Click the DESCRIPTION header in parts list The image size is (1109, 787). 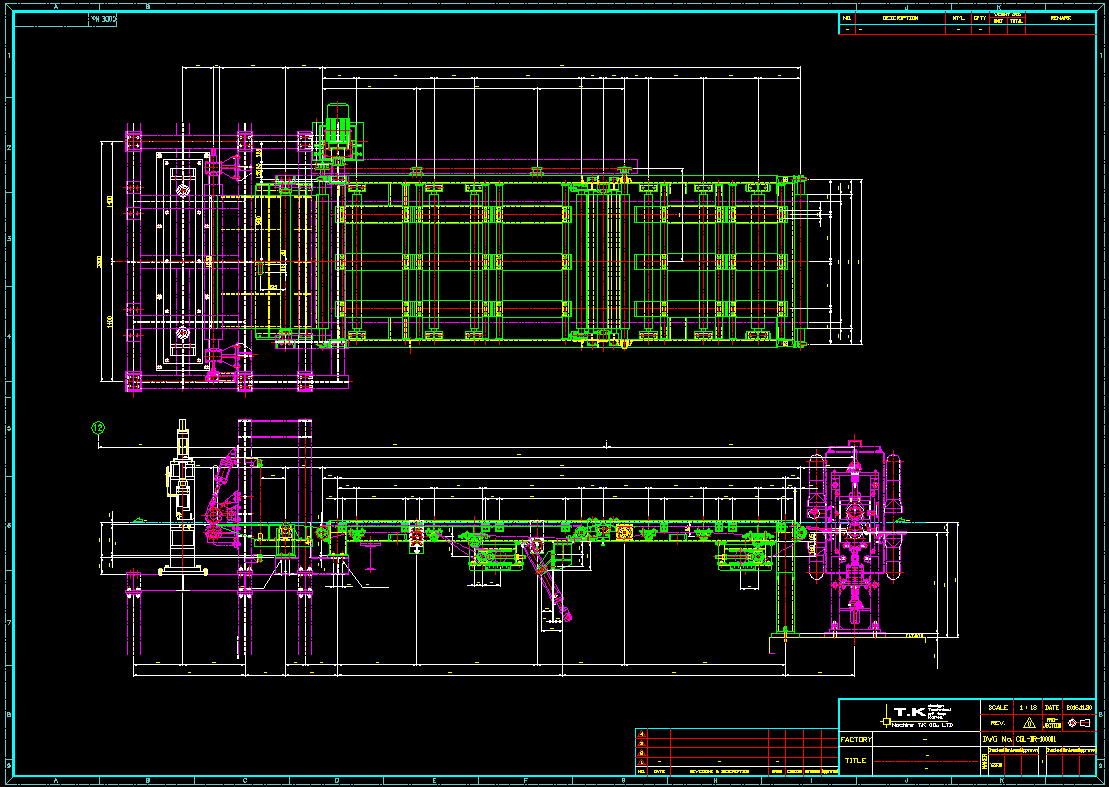900,18
